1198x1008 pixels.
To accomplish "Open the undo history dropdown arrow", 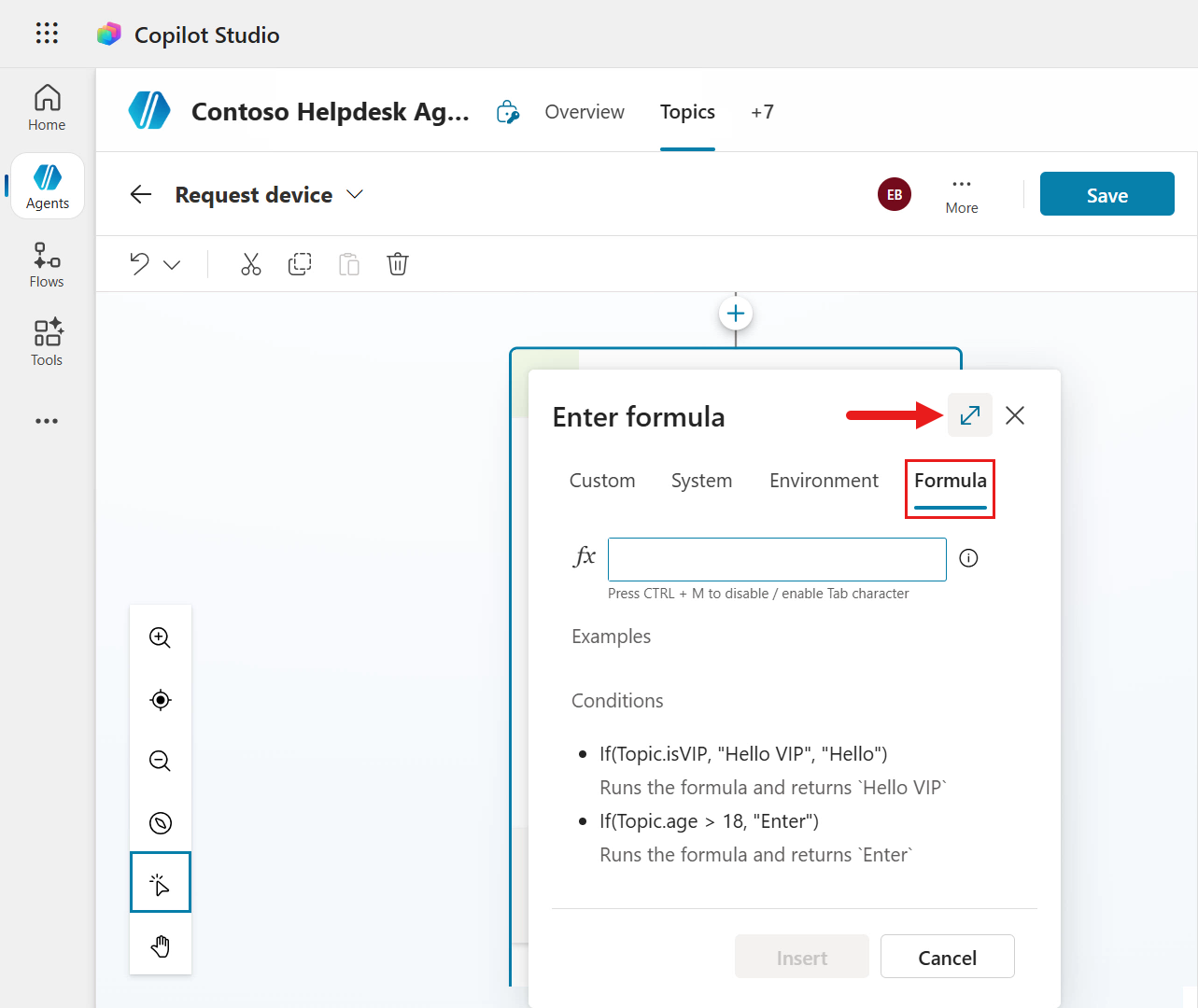I will coord(172,265).
